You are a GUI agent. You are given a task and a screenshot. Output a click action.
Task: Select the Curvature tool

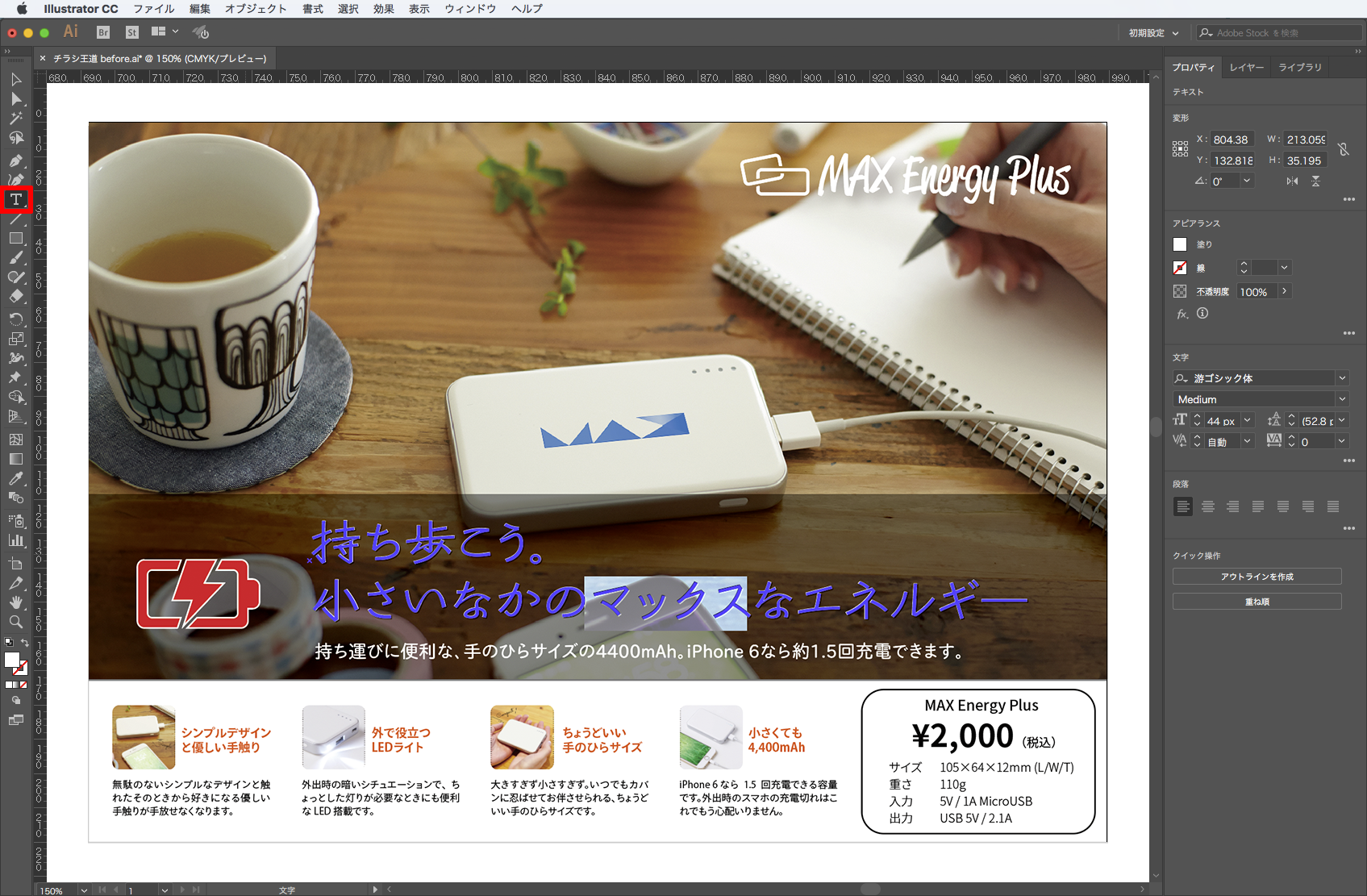coord(16,180)
